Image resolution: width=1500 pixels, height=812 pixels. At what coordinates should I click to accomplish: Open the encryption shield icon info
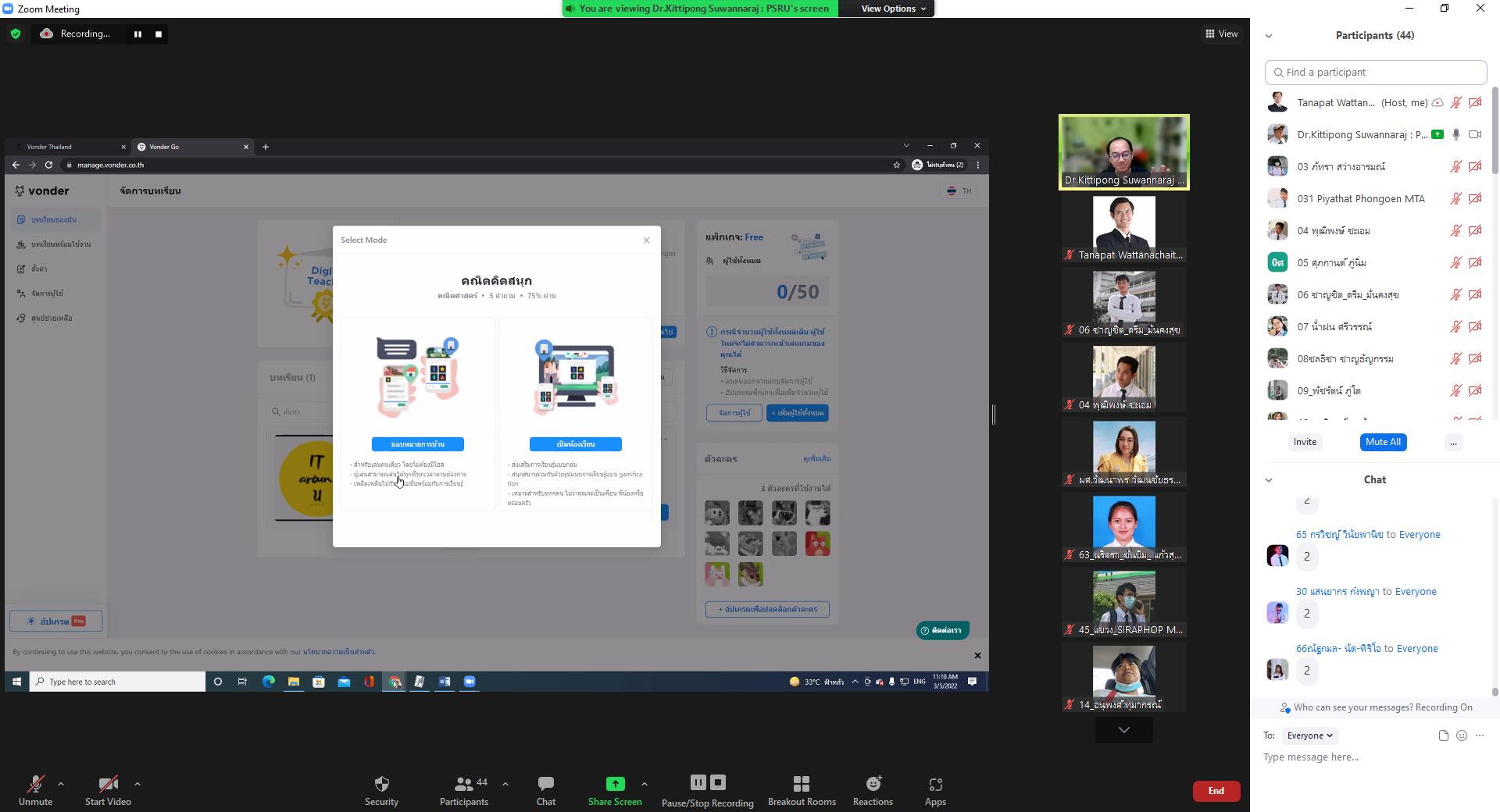tap(16, 34)
